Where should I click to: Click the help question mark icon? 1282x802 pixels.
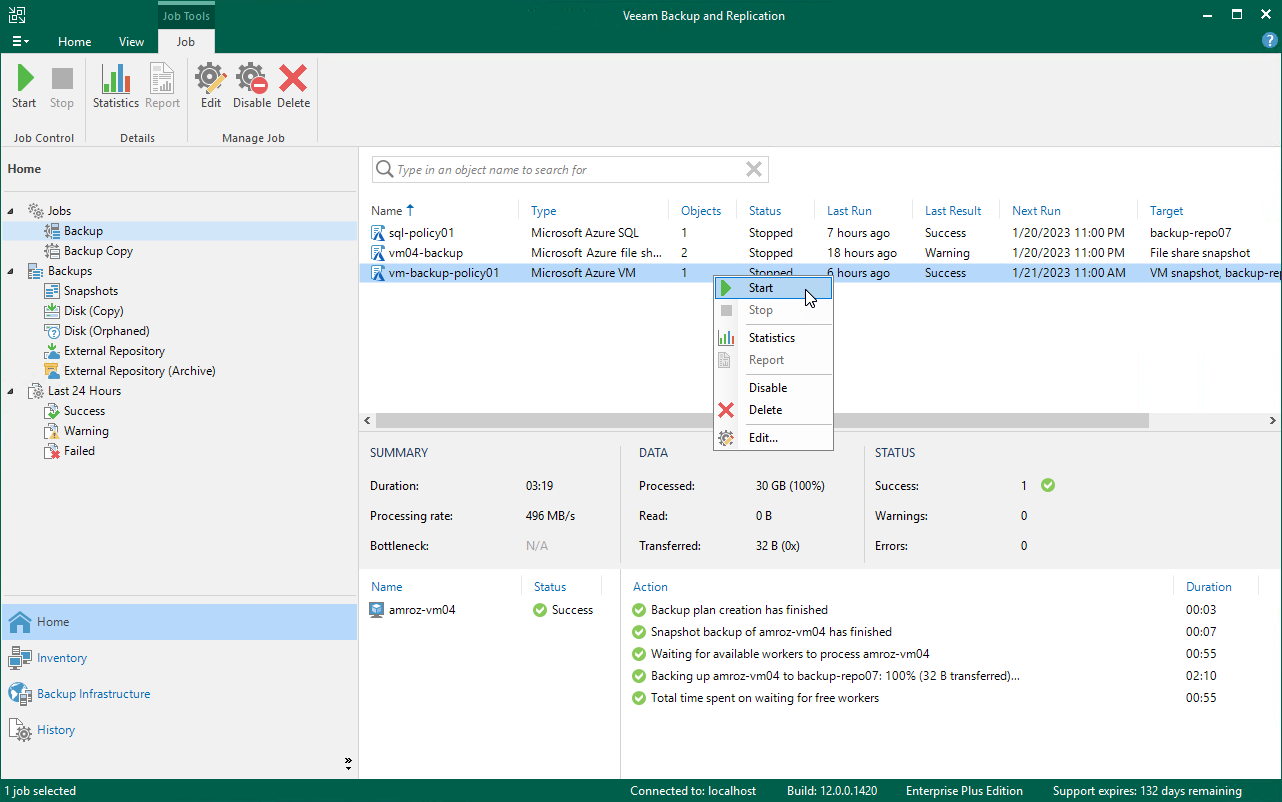click(1270, 41)
